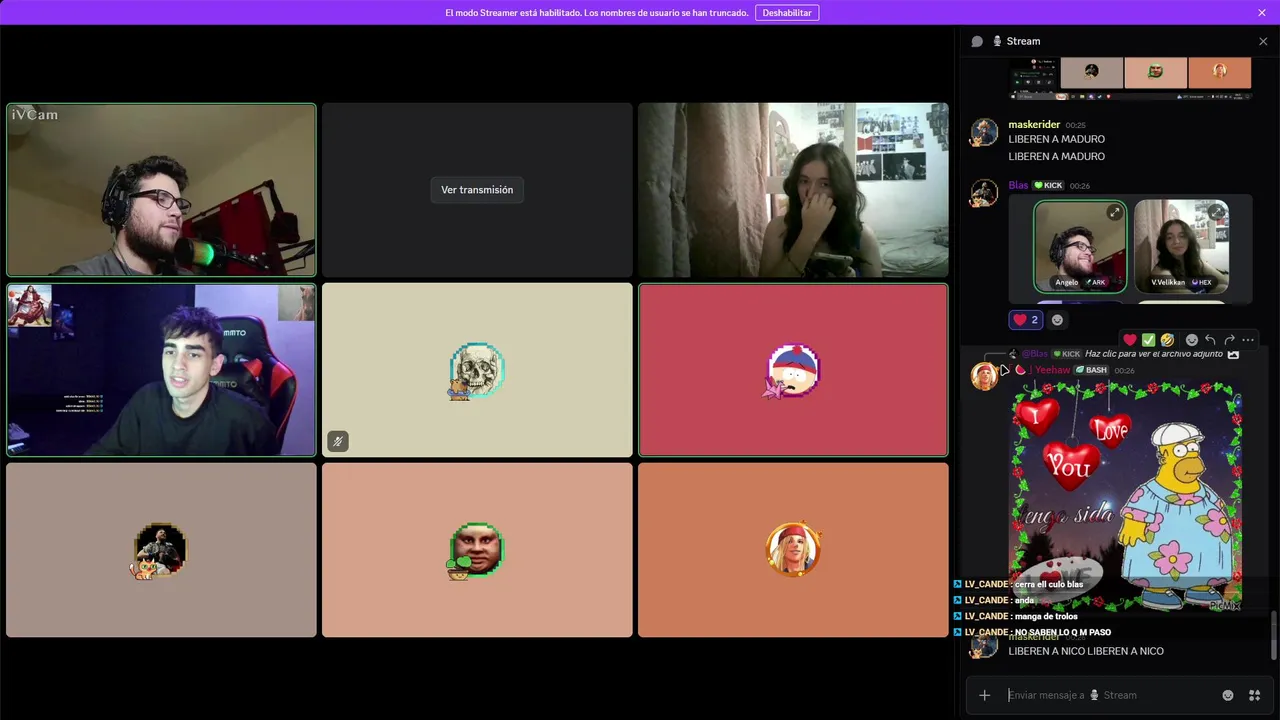The width and height of the screenshot is (1280, 720).
Task: Open the screenshot thumbnail at top of chat
Action: click(1130, 79)
